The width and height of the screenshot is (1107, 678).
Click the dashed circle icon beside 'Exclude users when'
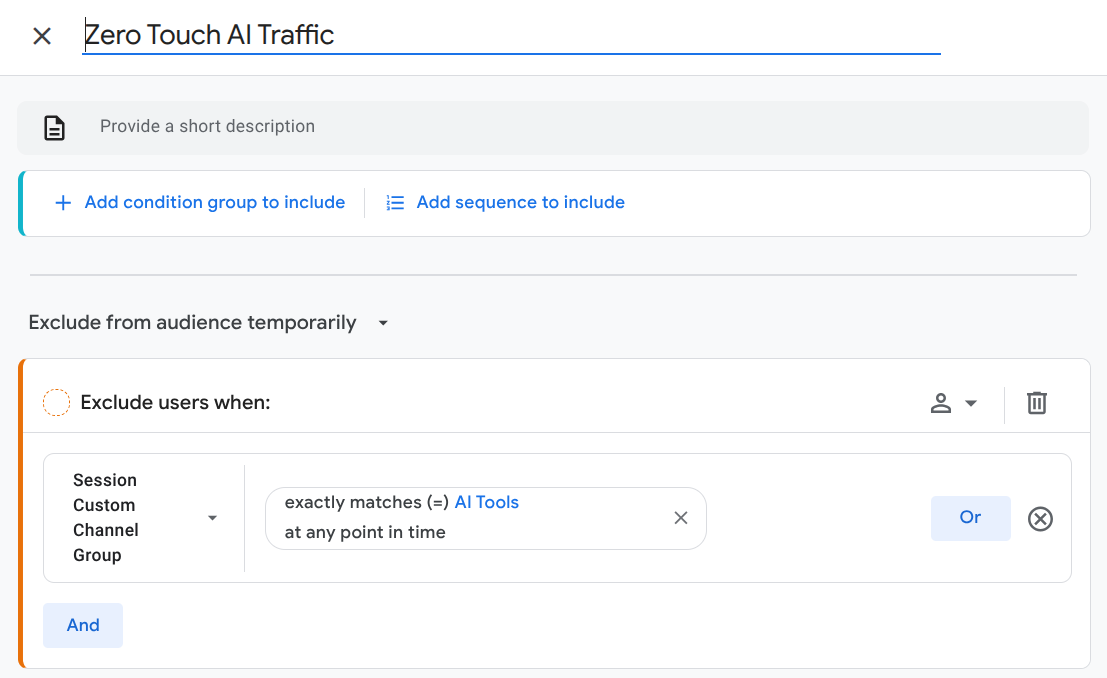tap(57, 403)
